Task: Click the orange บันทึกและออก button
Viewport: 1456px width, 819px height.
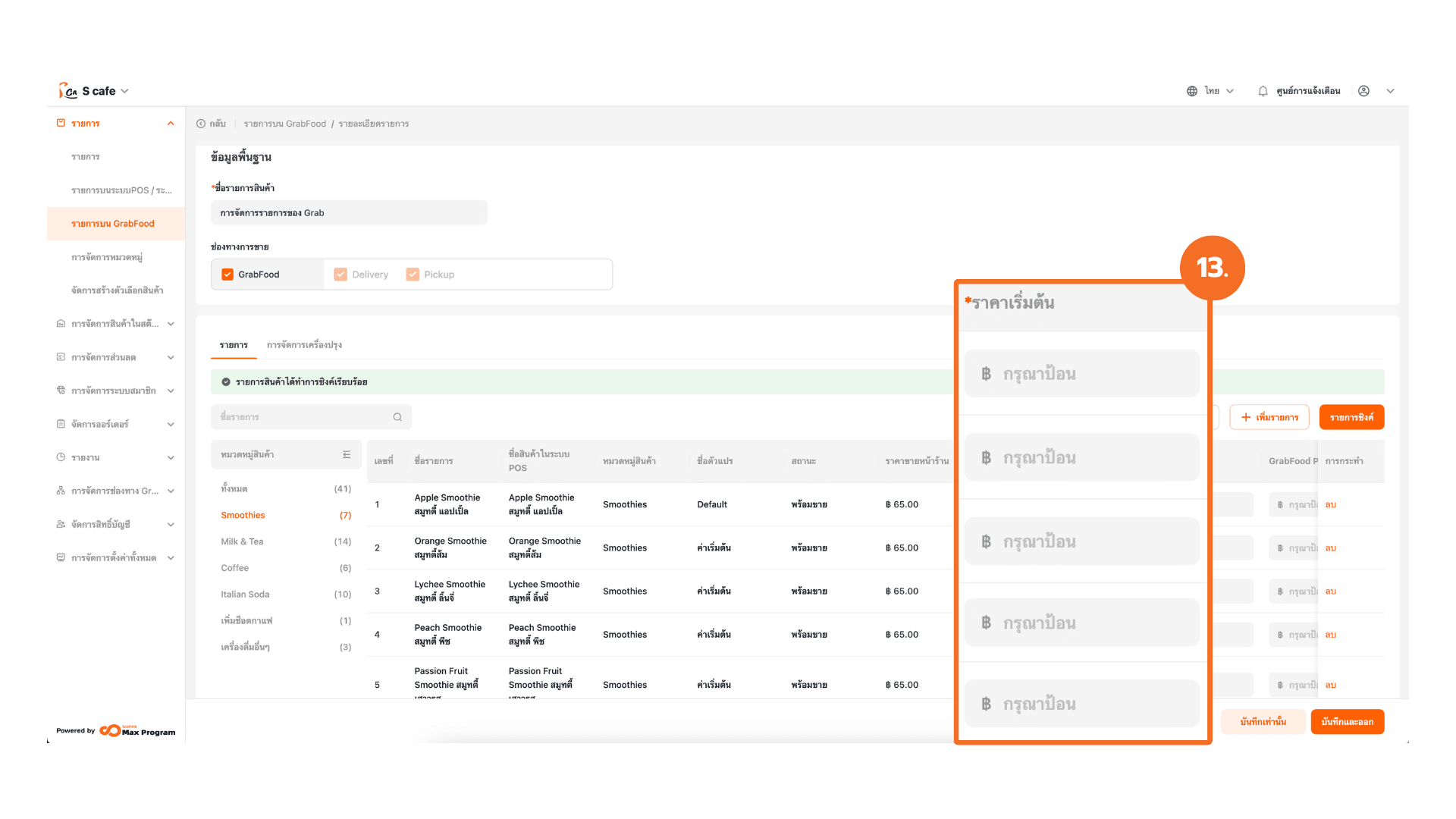Action: pos(1347,722)
